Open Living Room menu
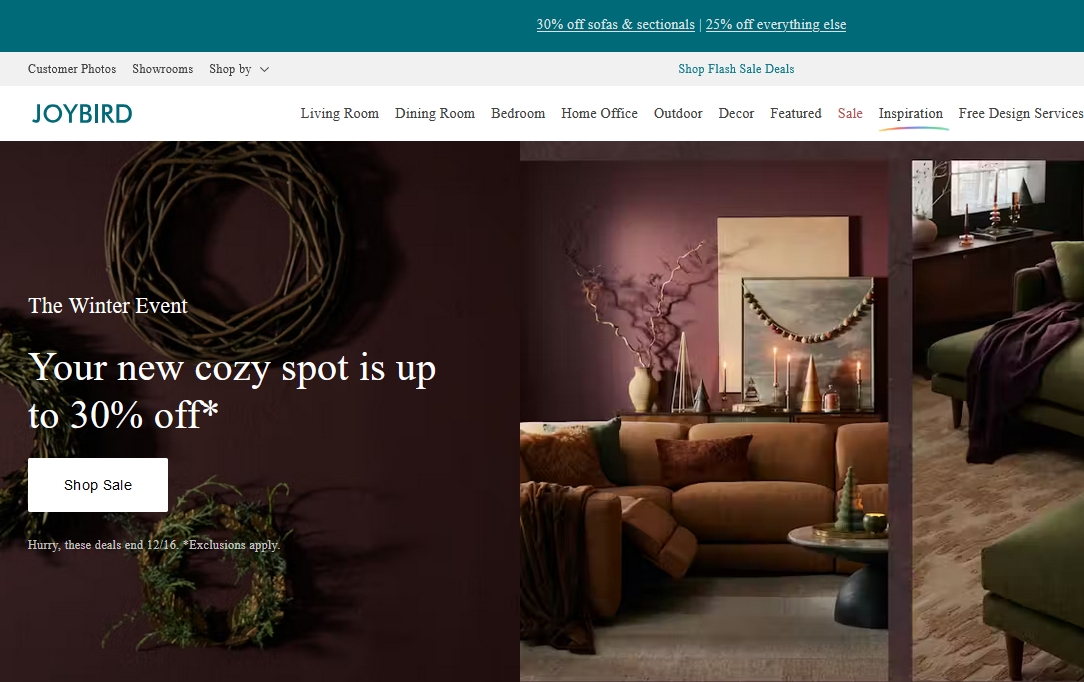 coord(339,113)
